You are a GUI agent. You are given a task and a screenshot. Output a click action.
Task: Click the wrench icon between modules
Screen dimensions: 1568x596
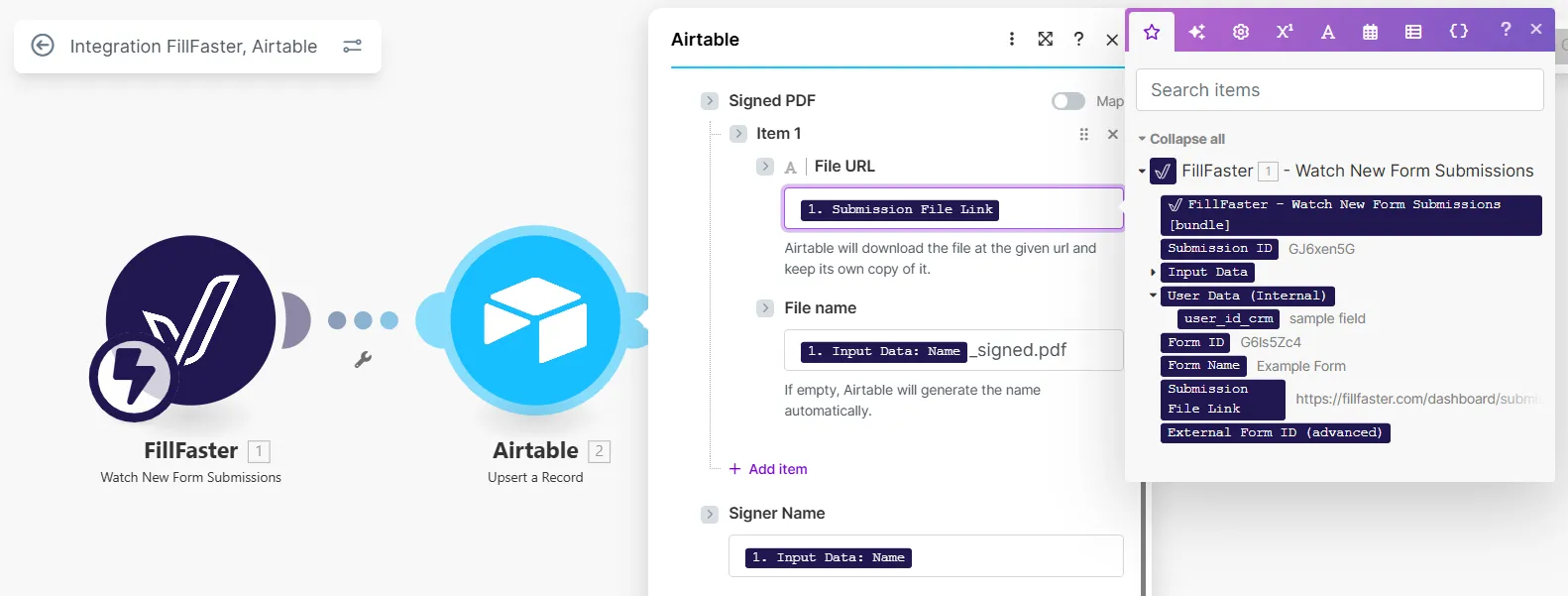(x=363, y=360)
